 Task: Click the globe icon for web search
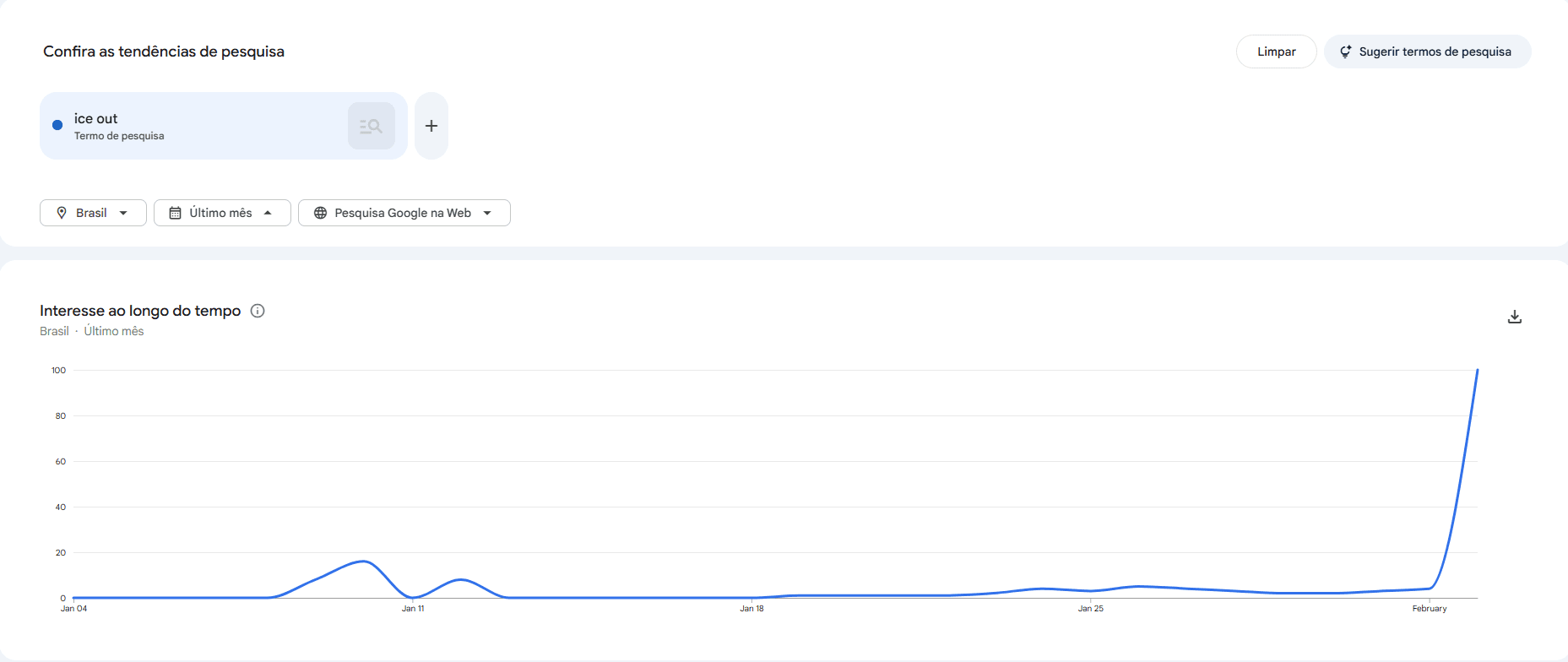tap(320, 213)
